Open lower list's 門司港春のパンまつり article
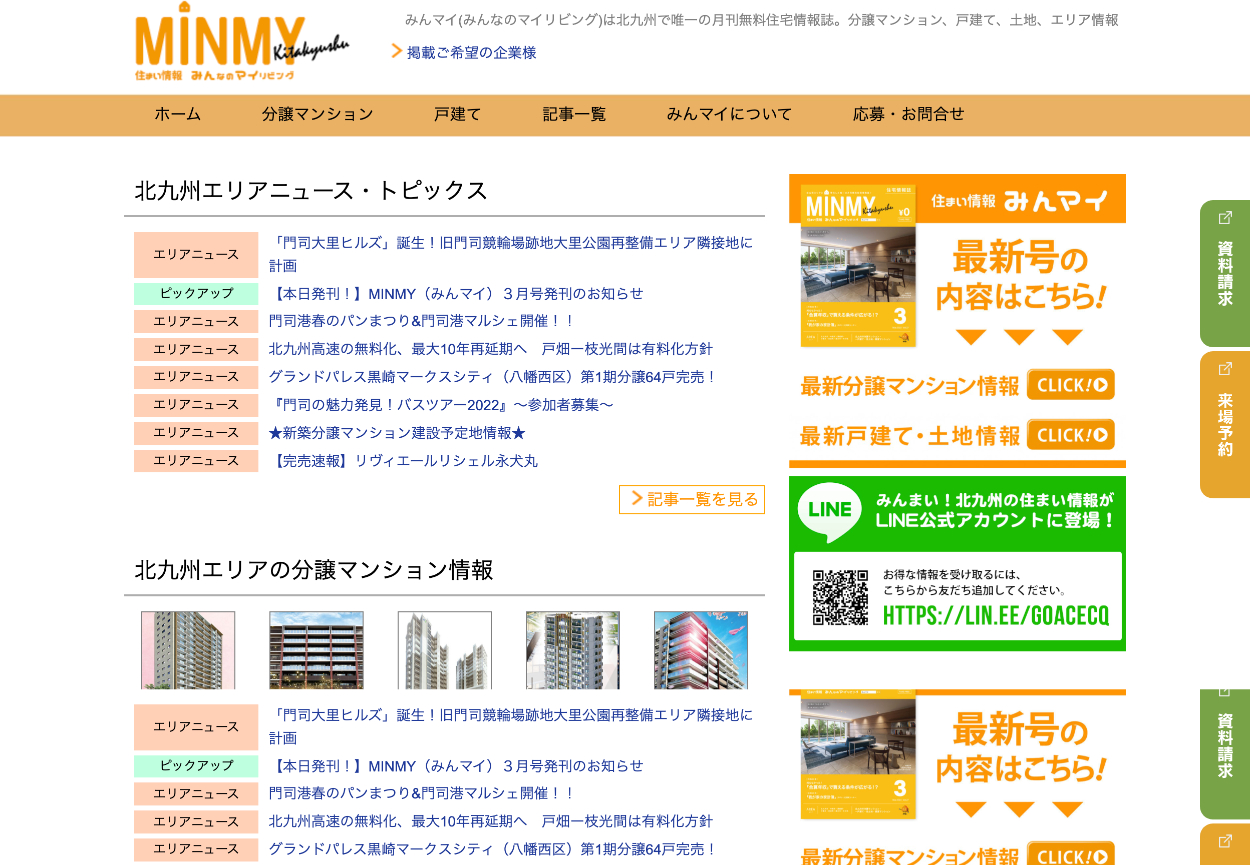The image size is (1250, 865). [x=422, y=793]
